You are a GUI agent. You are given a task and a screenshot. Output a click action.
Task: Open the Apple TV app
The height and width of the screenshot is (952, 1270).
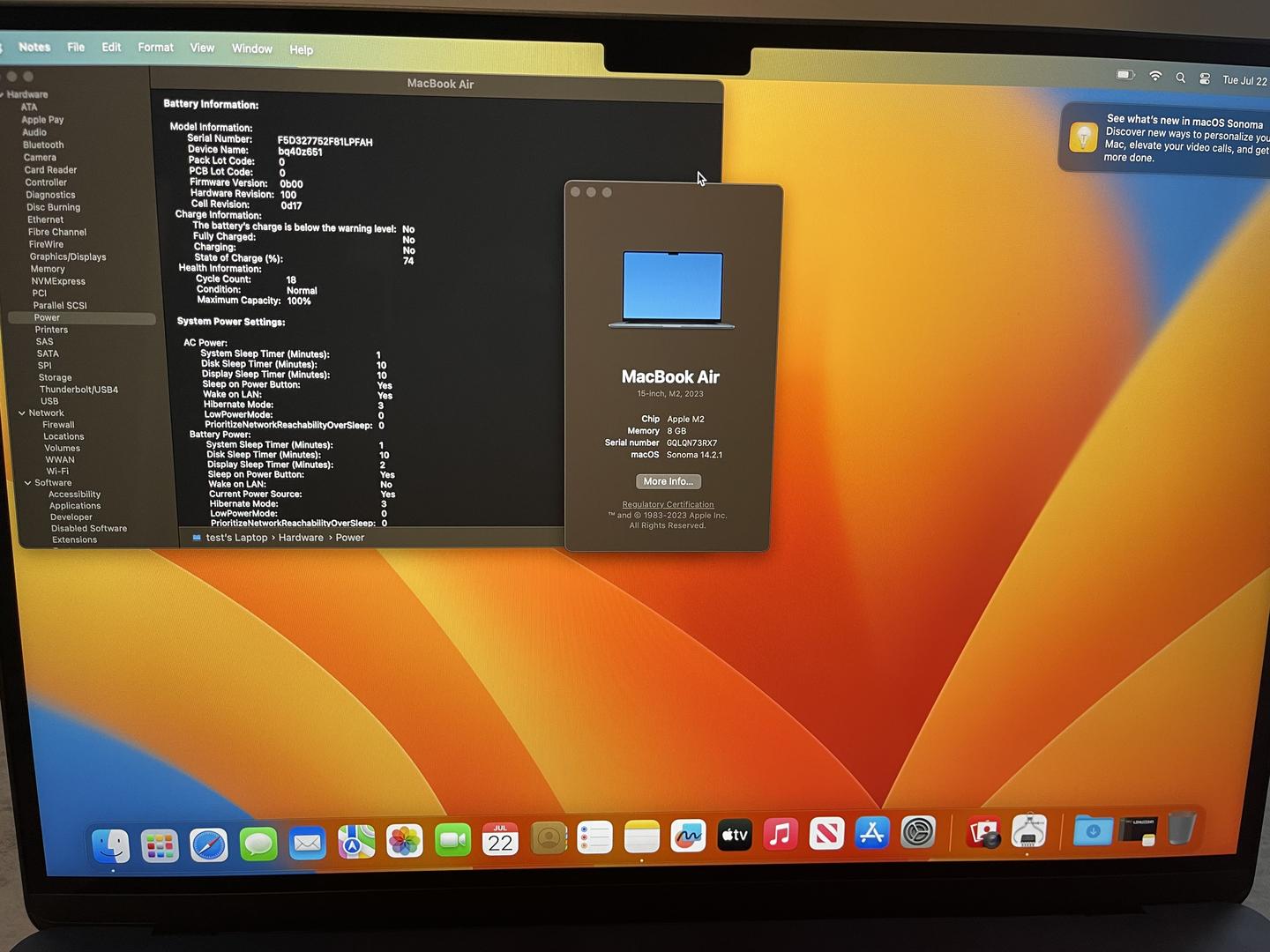735,835
